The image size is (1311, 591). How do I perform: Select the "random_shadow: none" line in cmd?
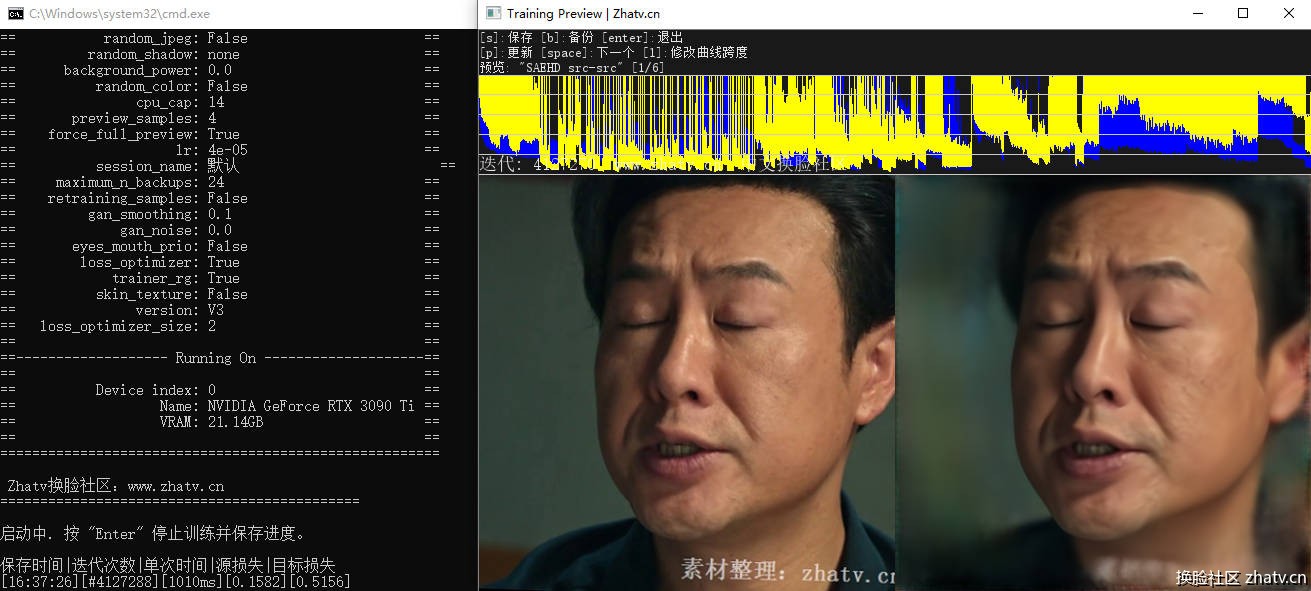click(163, 54)
